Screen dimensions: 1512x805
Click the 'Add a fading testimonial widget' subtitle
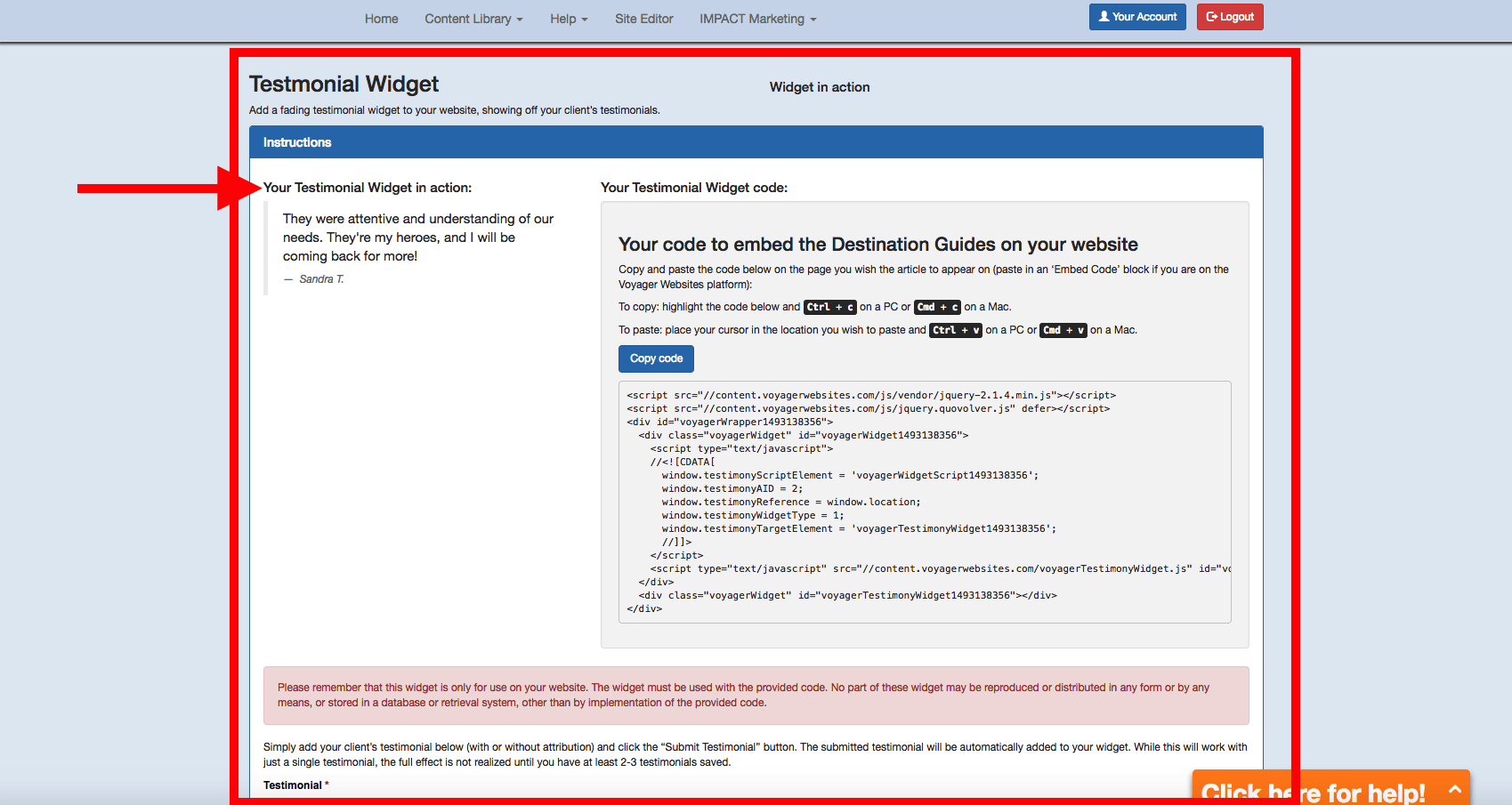tap(454, 110)
